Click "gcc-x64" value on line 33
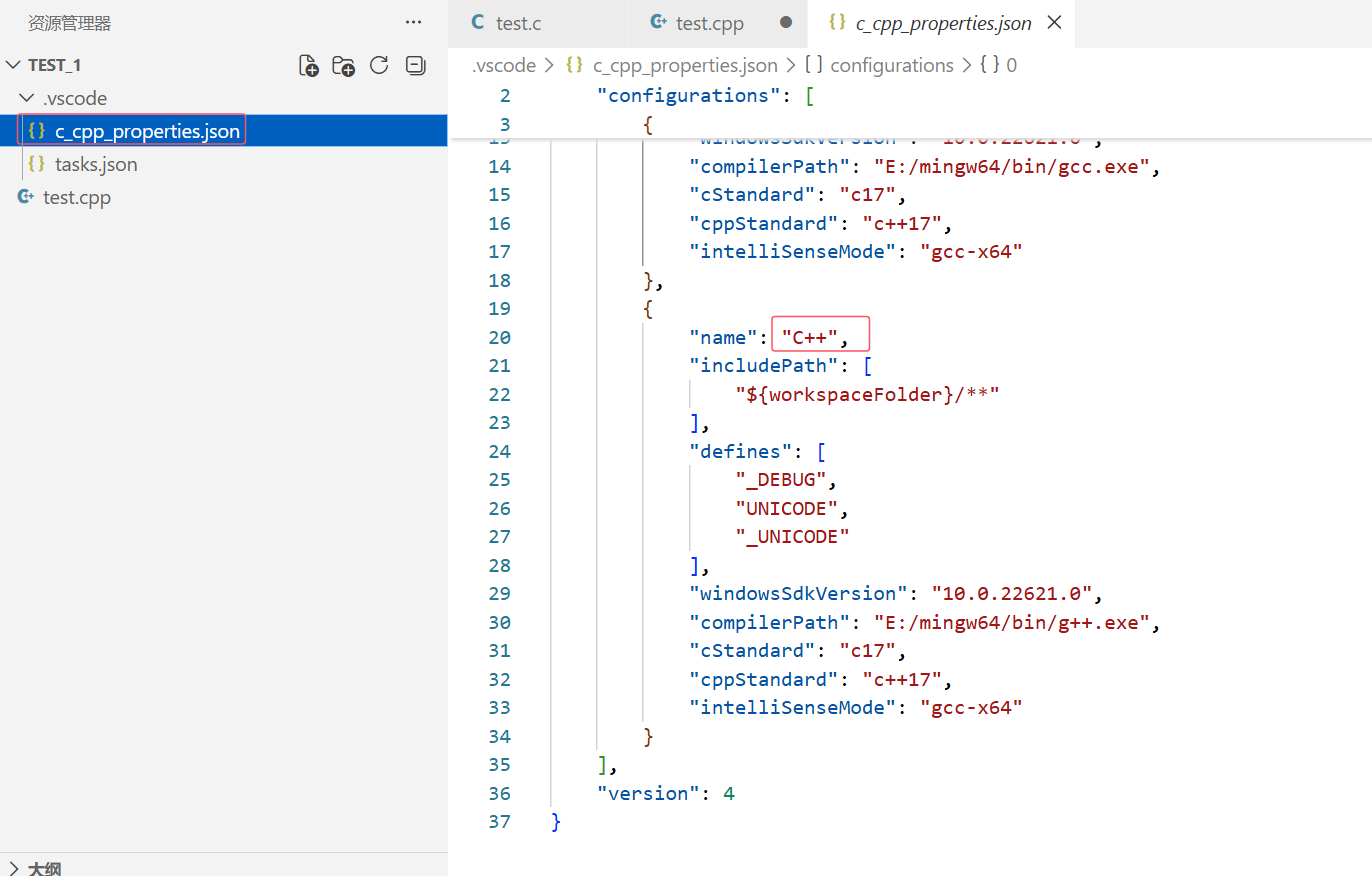Image resolution: width=1372 pixels, height=876 pixels. [x=971, y=707]
